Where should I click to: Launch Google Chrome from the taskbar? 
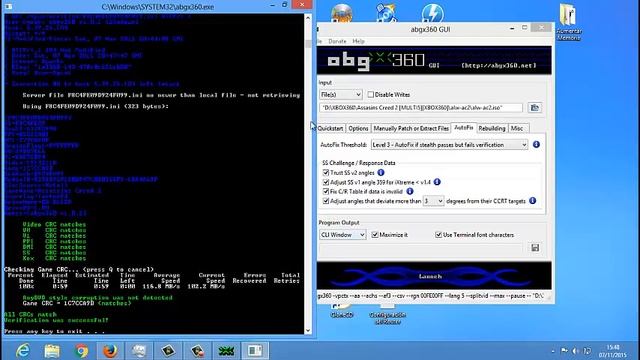(x=81, y=351)
